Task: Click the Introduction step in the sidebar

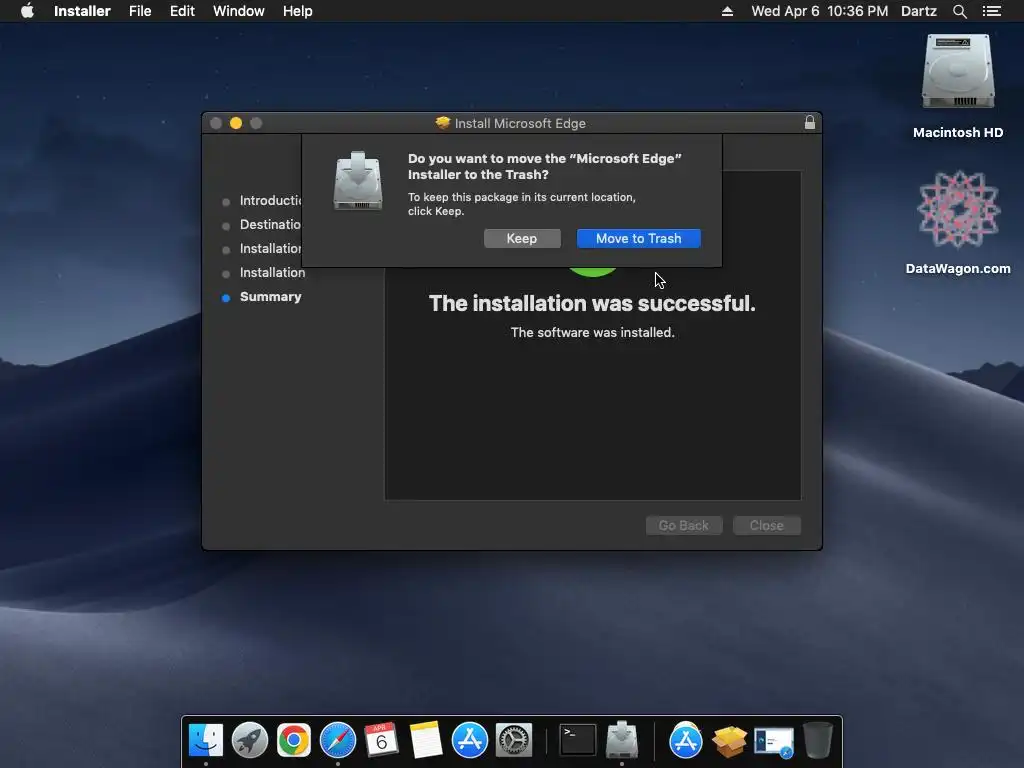Action: 270,200
